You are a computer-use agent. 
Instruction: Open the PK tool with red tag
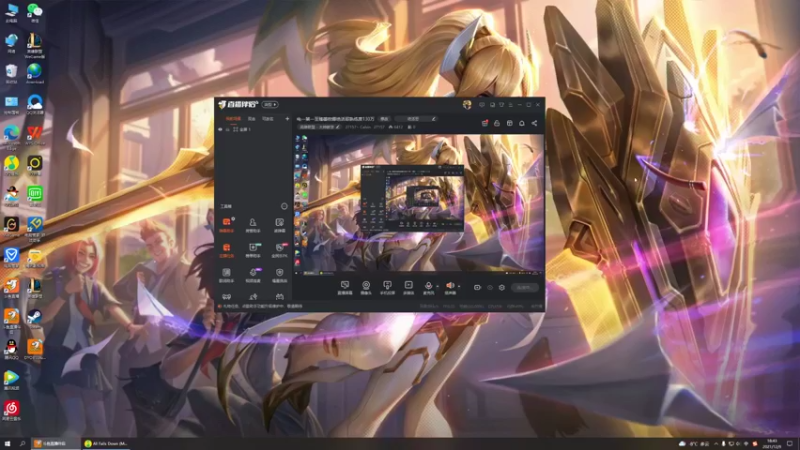(x=280, y=249)
